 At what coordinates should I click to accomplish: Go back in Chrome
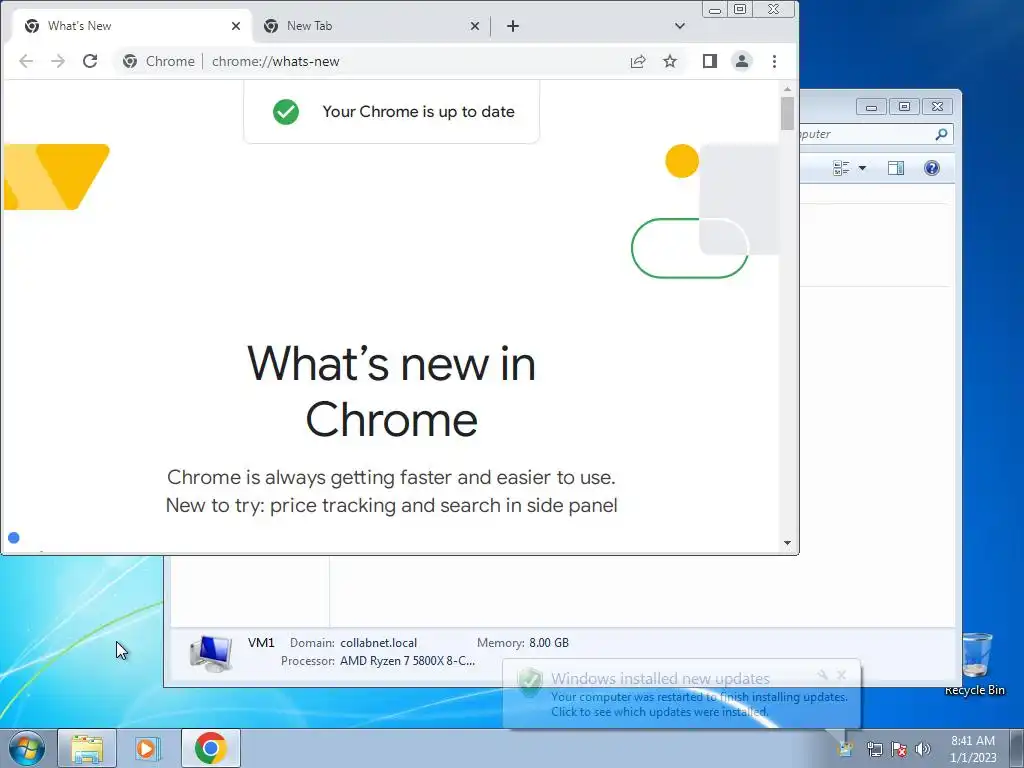coord(26,61)
